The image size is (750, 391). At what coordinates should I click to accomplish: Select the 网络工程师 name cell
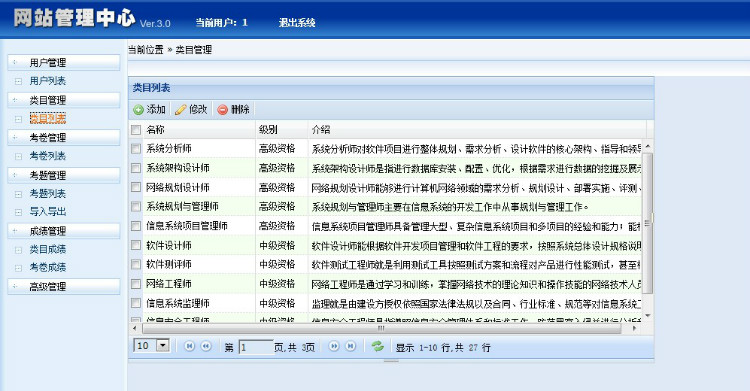point(169,284)
